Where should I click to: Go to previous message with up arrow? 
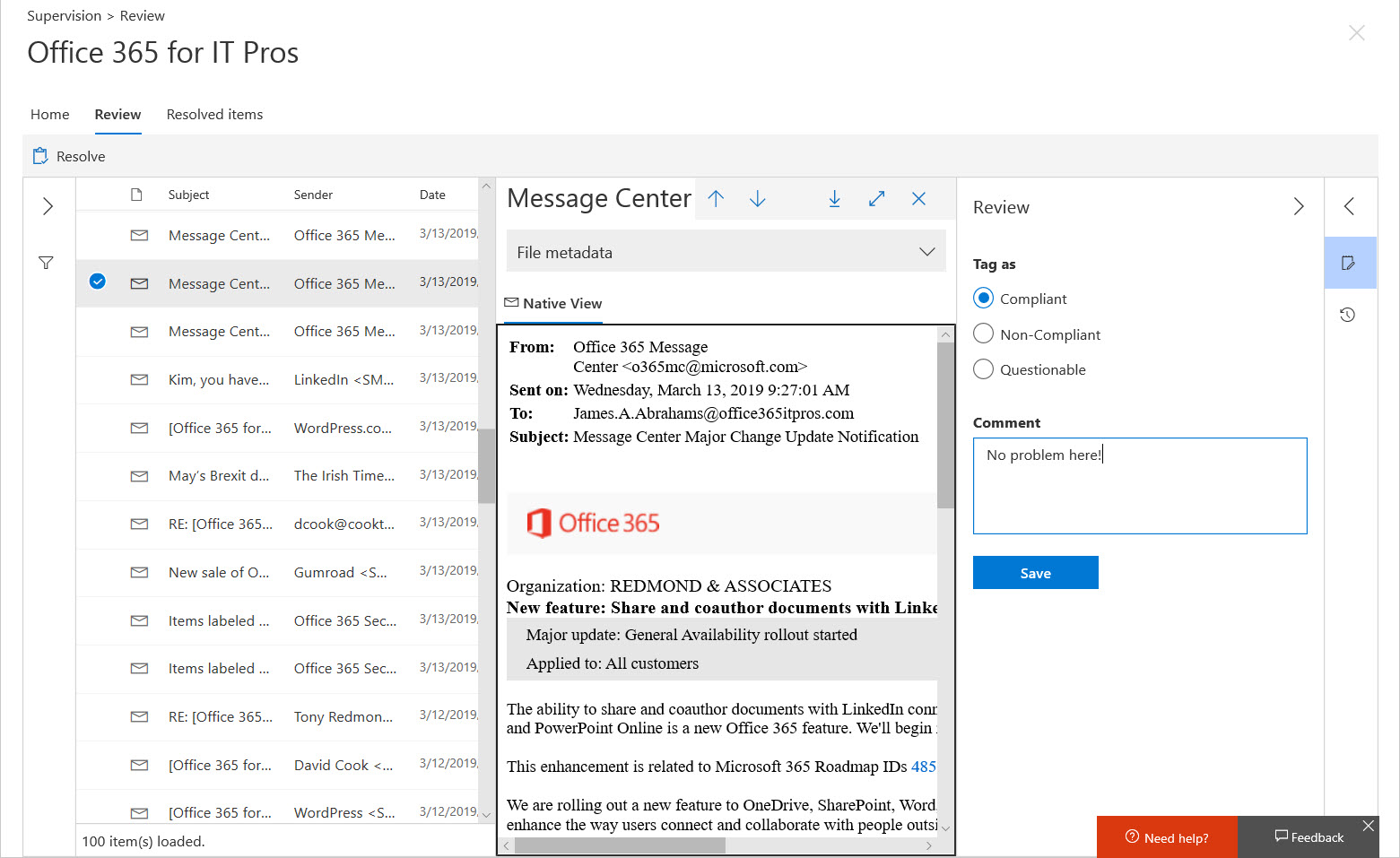[716, 199]
